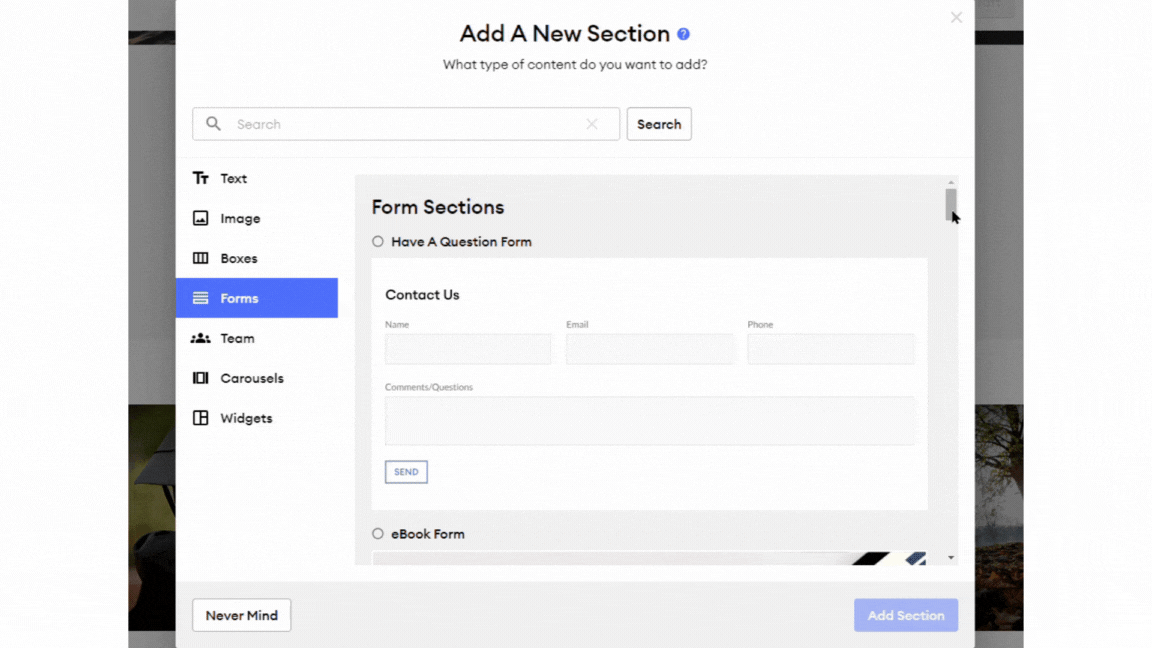Click inside the search input field
Screen dimensions: 1152x648
pyautogui.click(x=400, y=123)
